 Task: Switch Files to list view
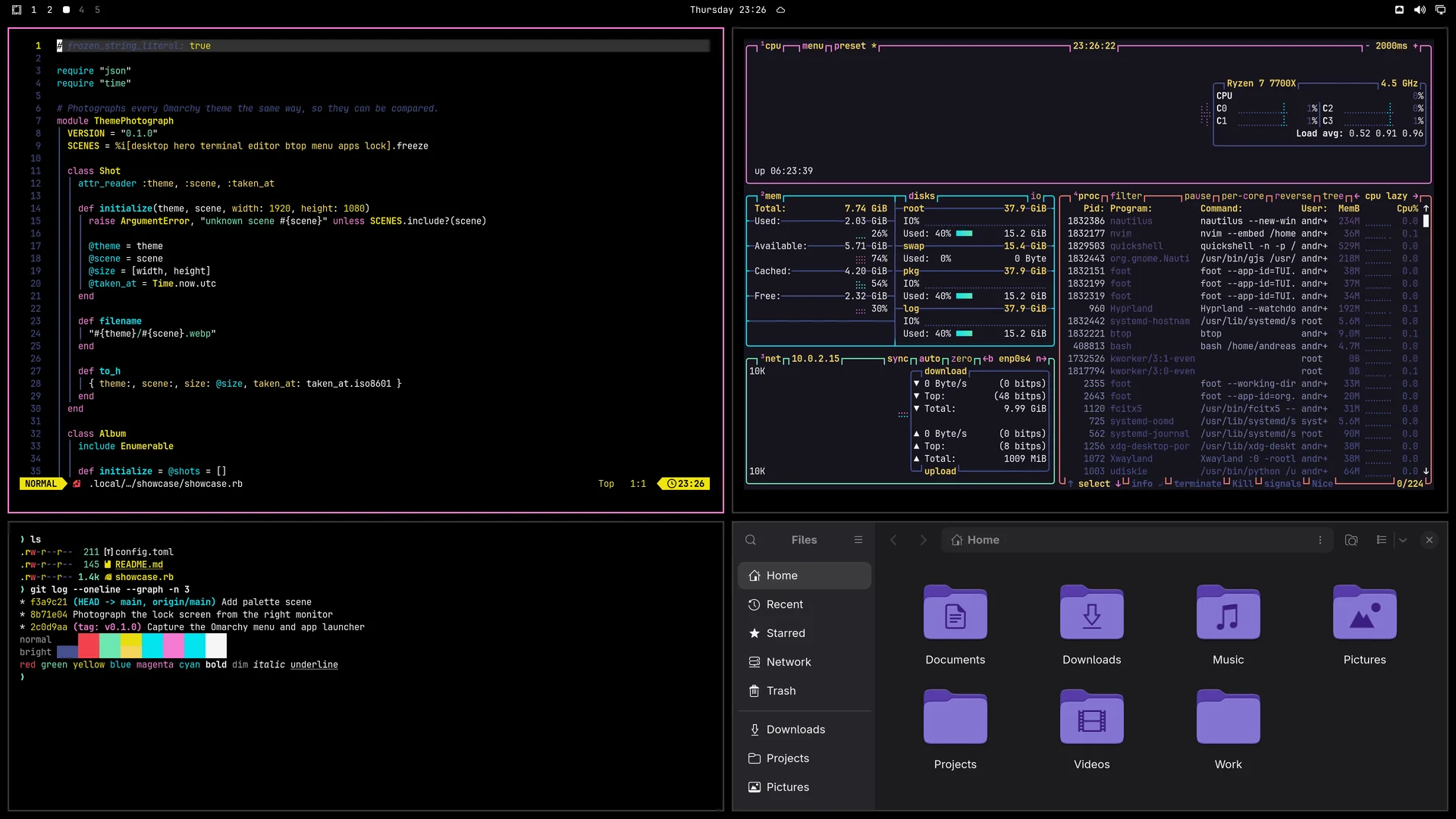click(1382, 540)
